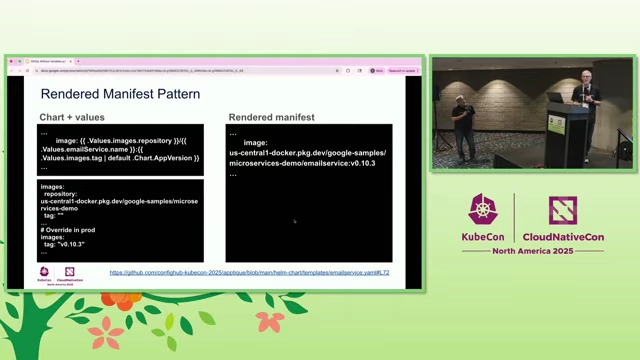
Task: Click the browser back arrow
Action: (11, 71)
